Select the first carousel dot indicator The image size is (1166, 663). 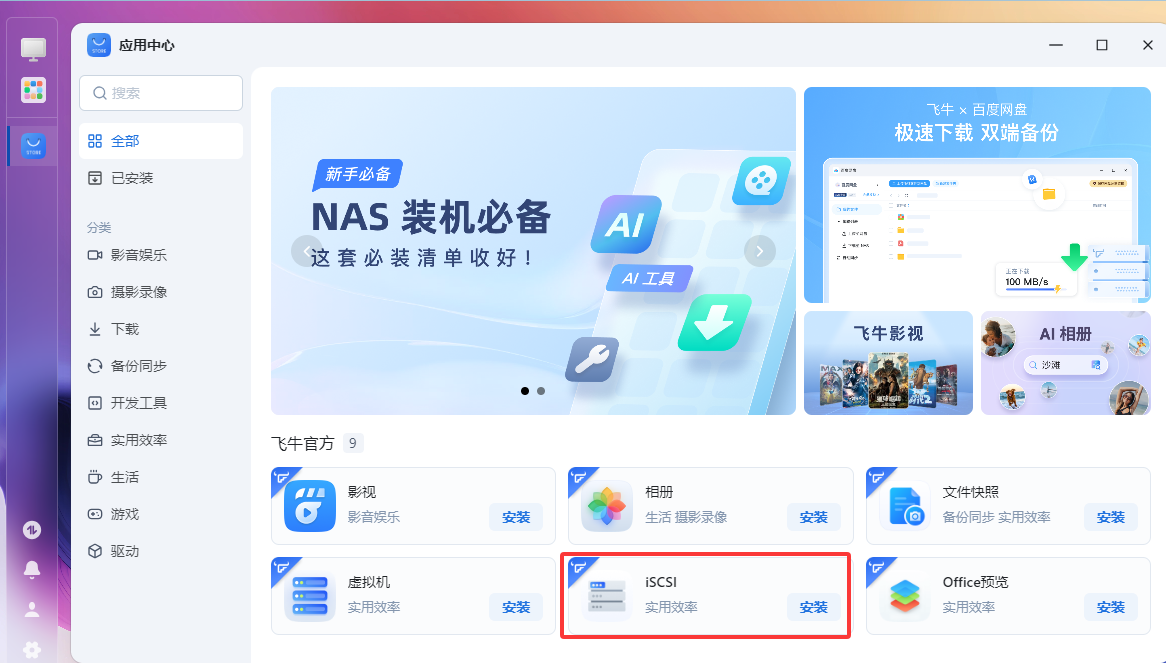click(525, 391)
